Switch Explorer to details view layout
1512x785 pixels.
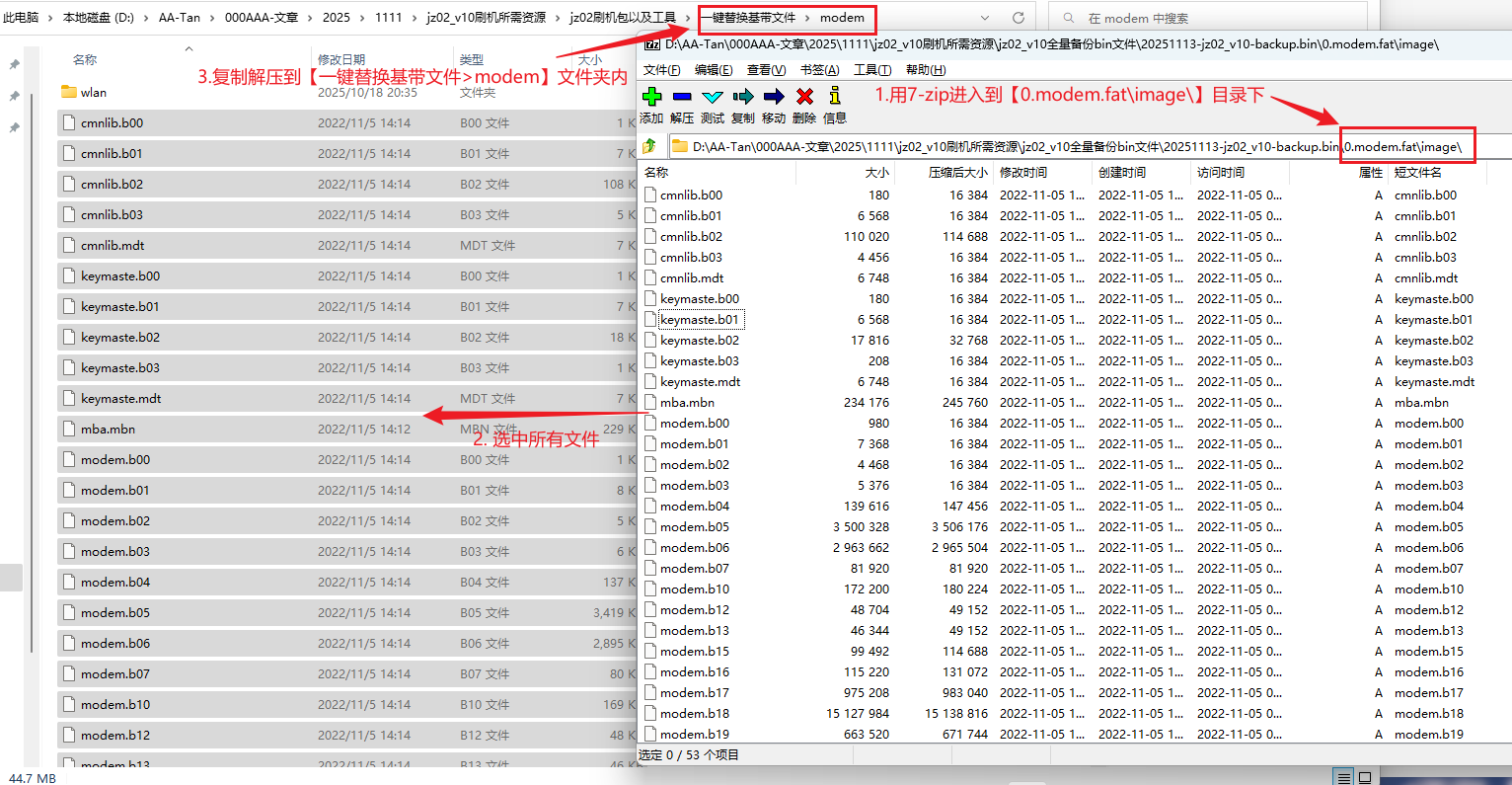[1342, 777]
